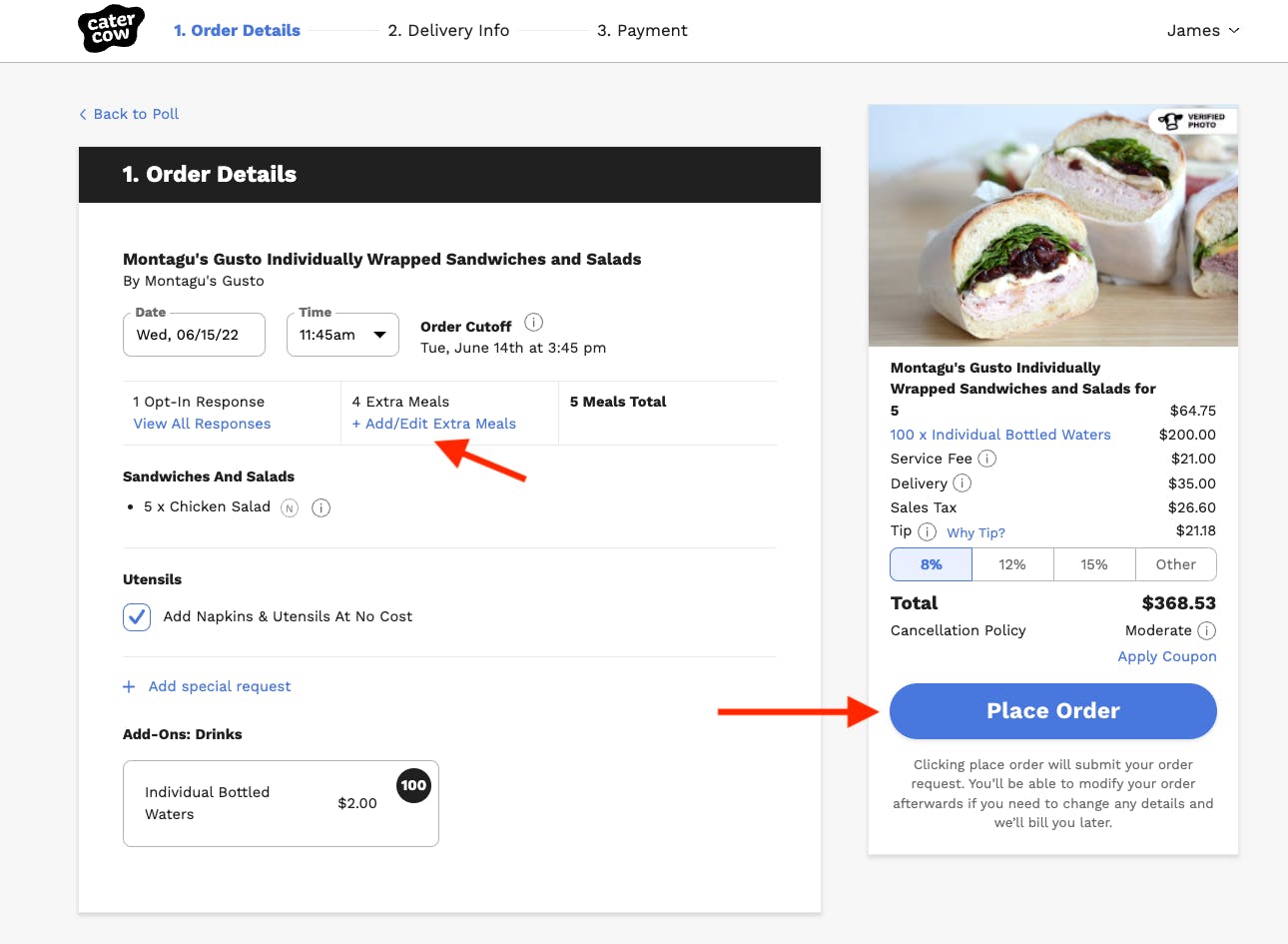Show Cancellation Policy Moderate info icon
This screenshot has height=944, width=1288.
coord(1206,630)
